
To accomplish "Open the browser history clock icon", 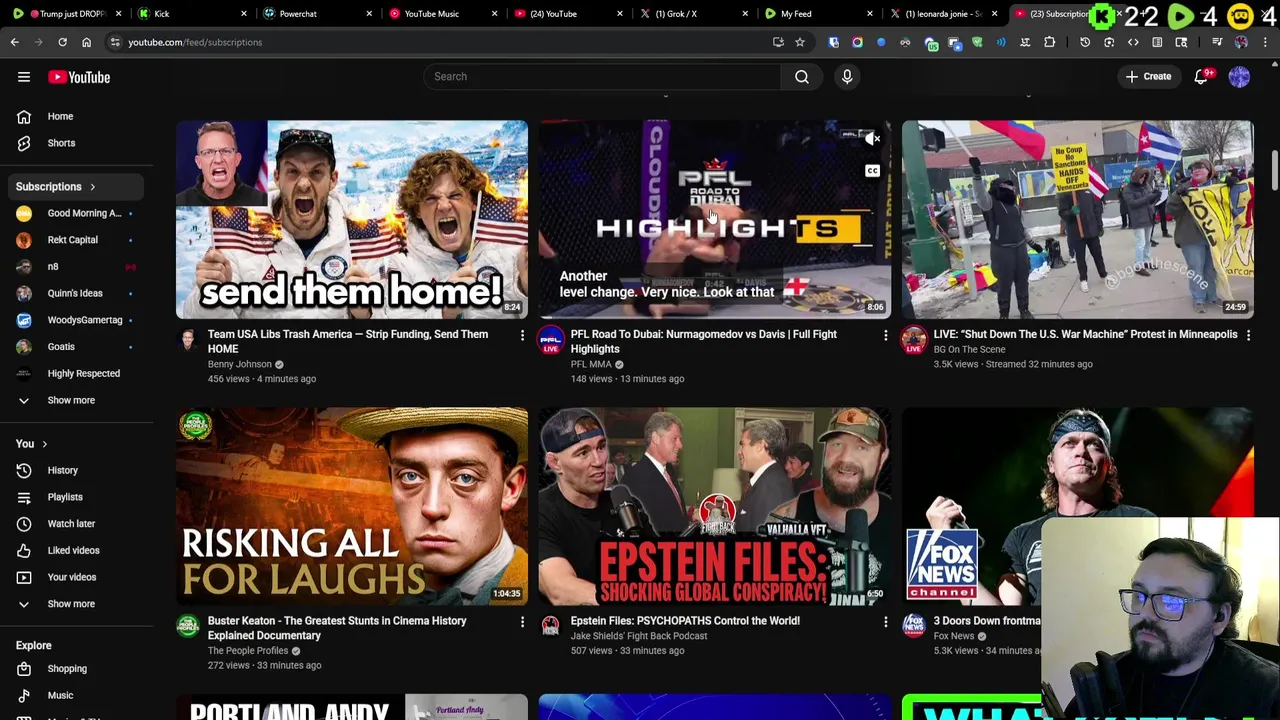I will coord(1085,42).
